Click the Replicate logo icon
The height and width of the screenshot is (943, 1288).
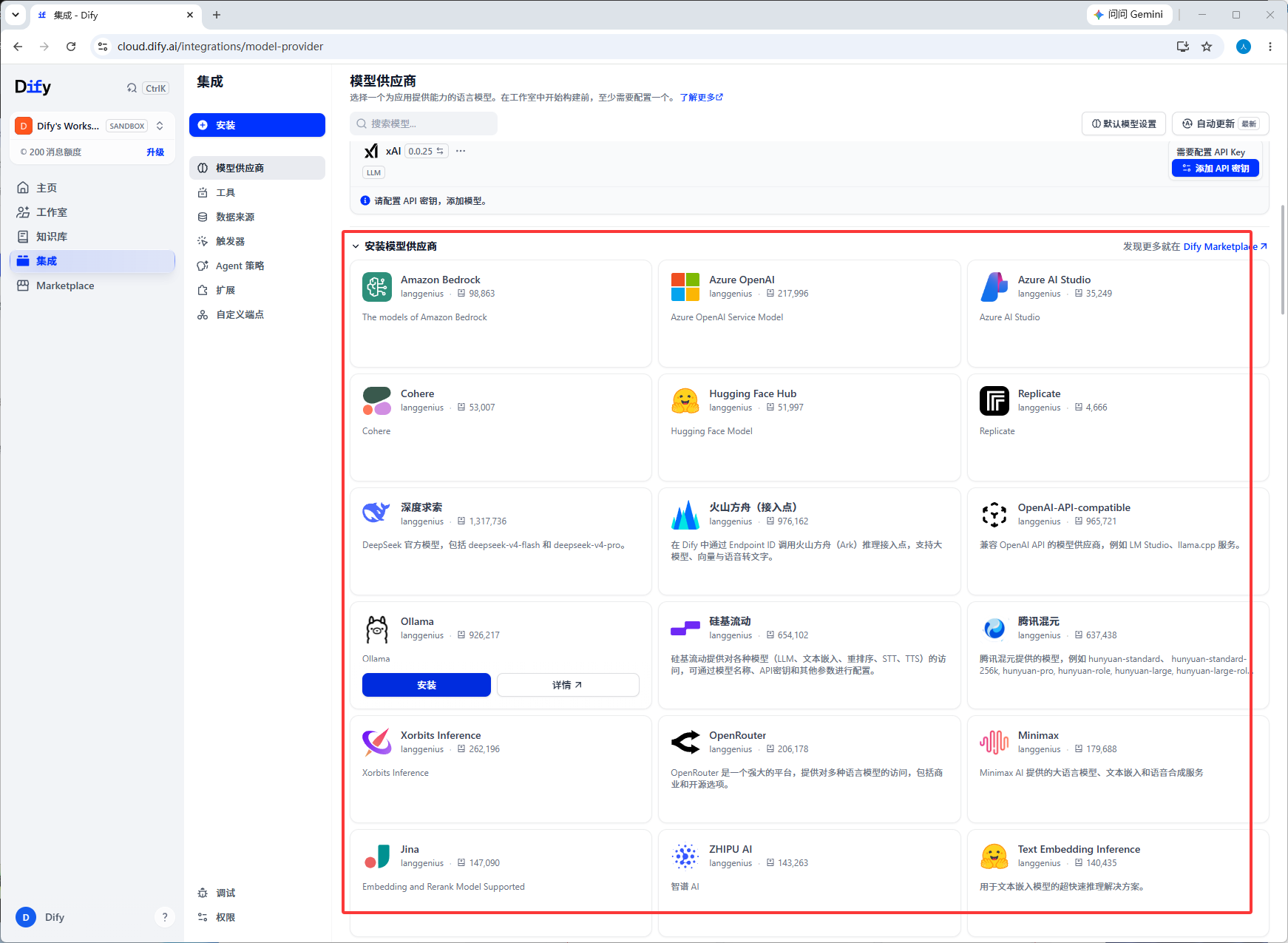point(994,401)
